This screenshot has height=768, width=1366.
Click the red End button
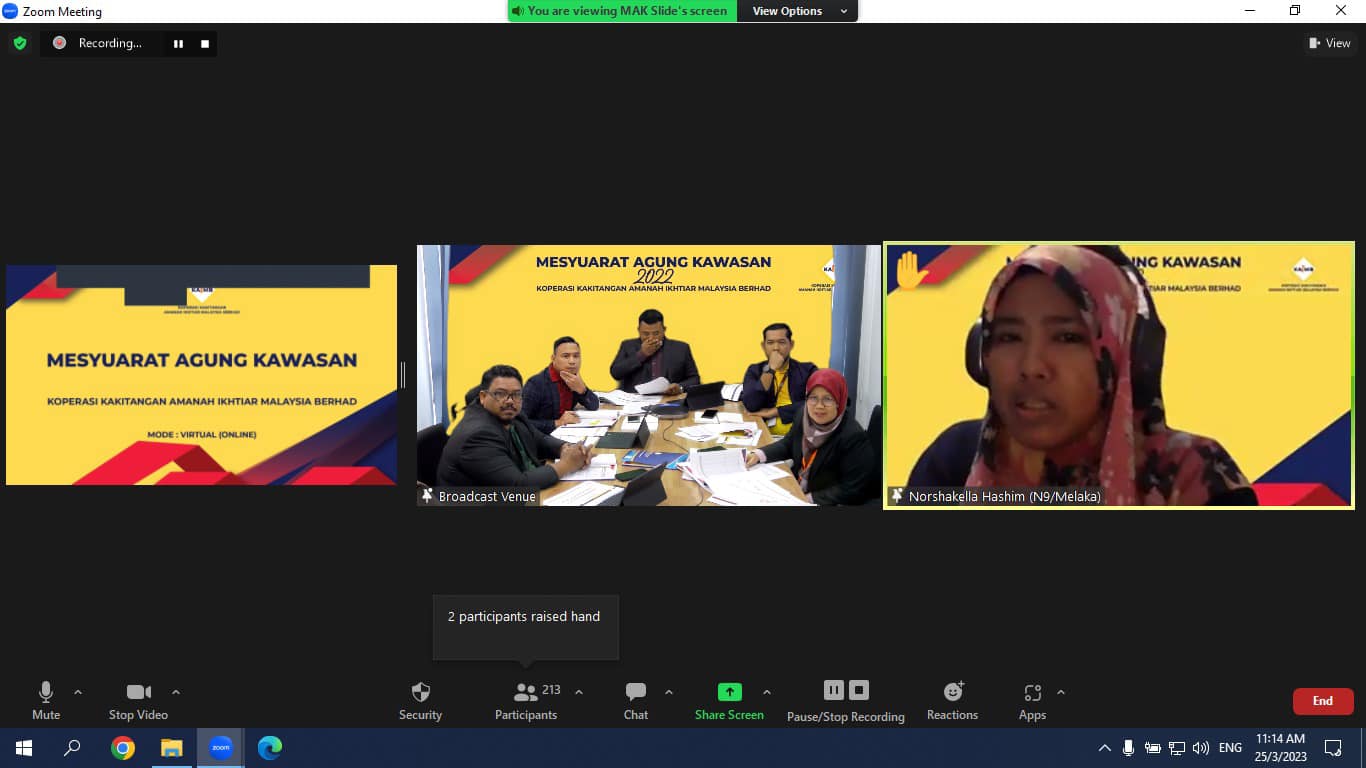(x=1323, y=701)
